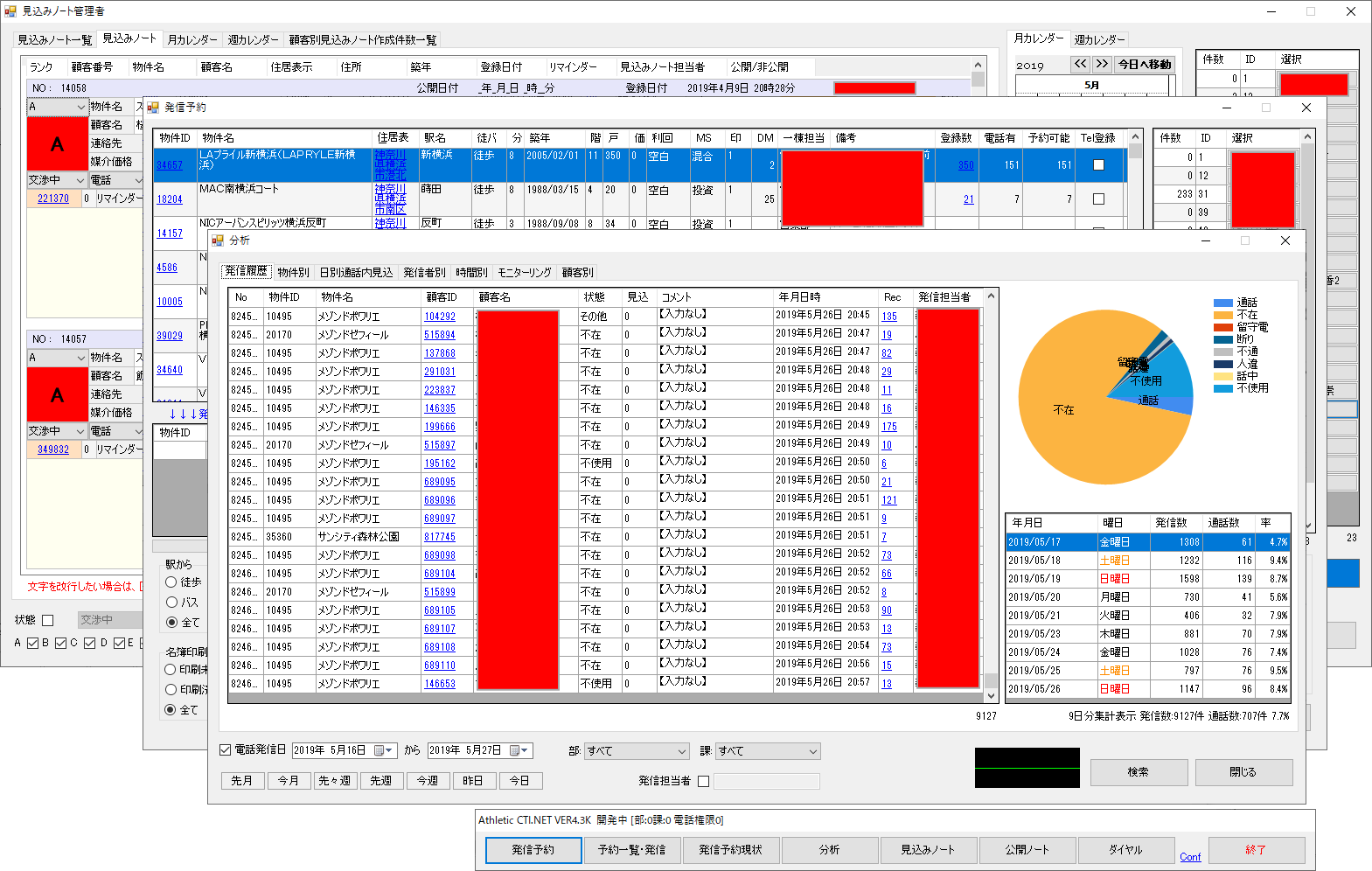
Task: Click the previous month << calendar button
Action: pyautogui.click(x=1081, y=64)
